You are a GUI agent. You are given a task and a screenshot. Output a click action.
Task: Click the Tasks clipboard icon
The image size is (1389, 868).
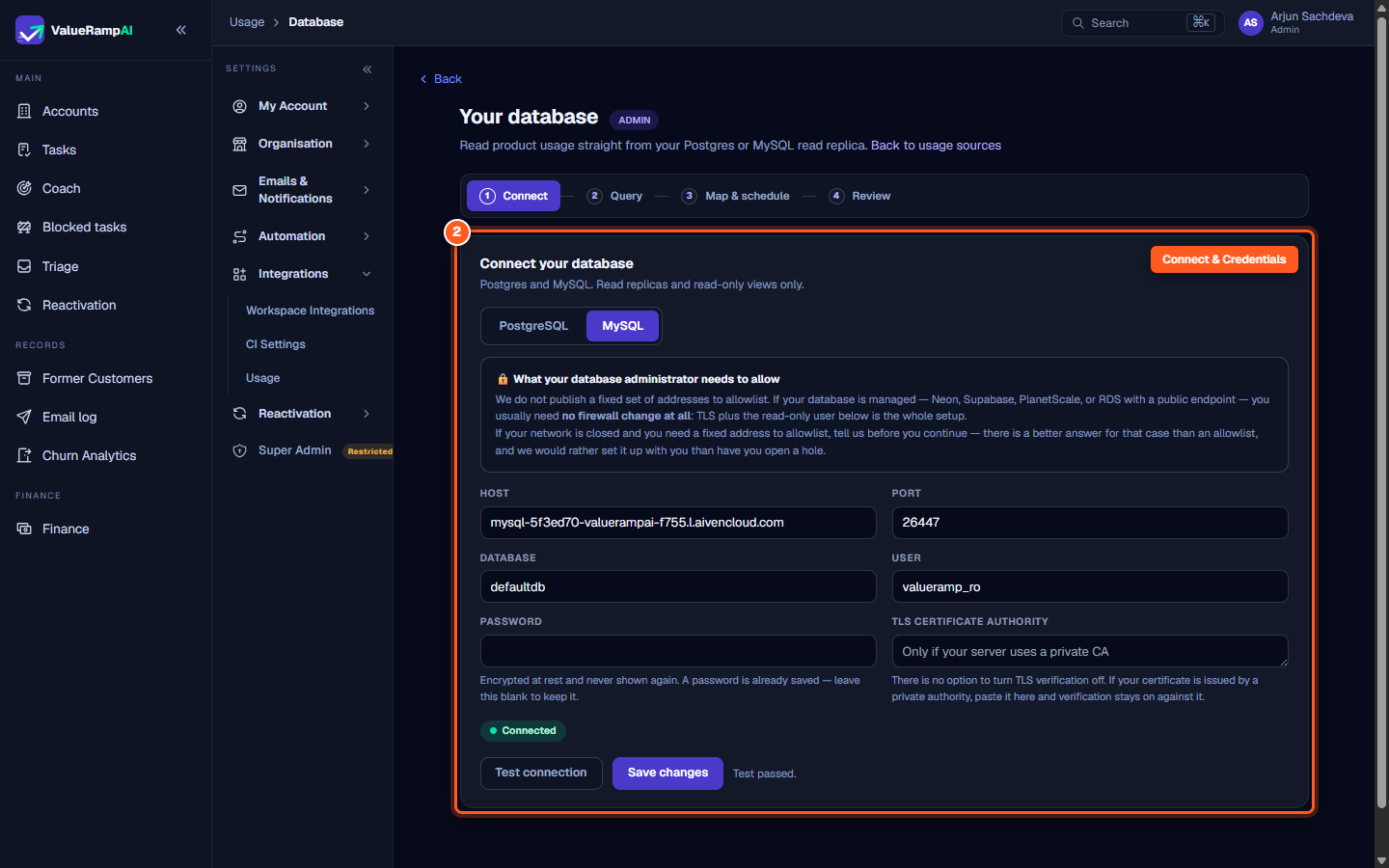(24, 149)
